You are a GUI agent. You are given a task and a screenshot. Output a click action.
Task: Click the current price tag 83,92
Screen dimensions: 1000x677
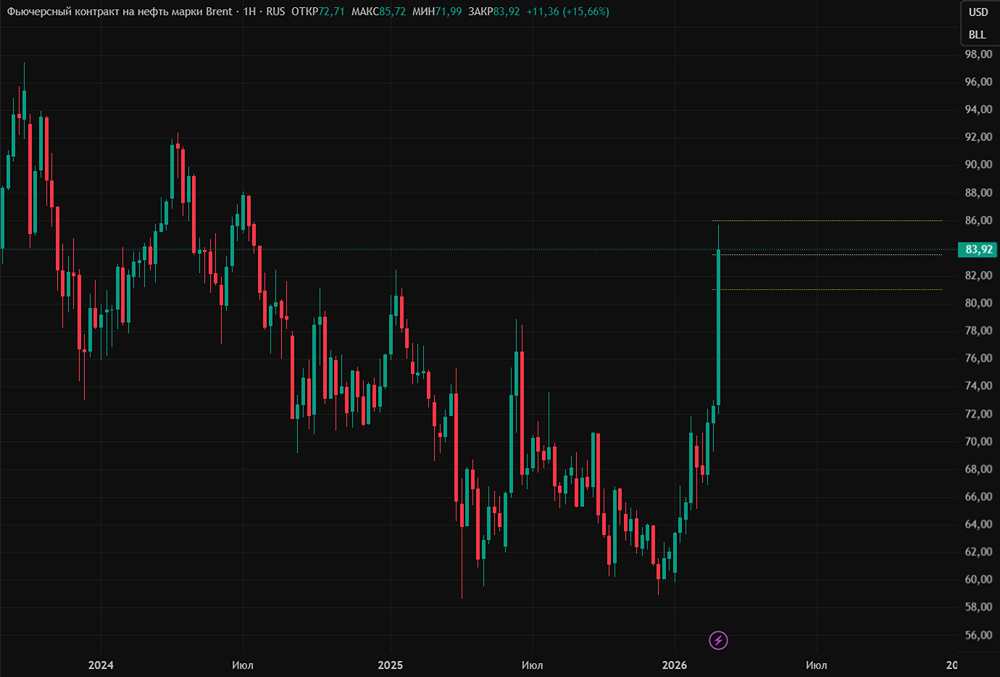coord(978,249)
